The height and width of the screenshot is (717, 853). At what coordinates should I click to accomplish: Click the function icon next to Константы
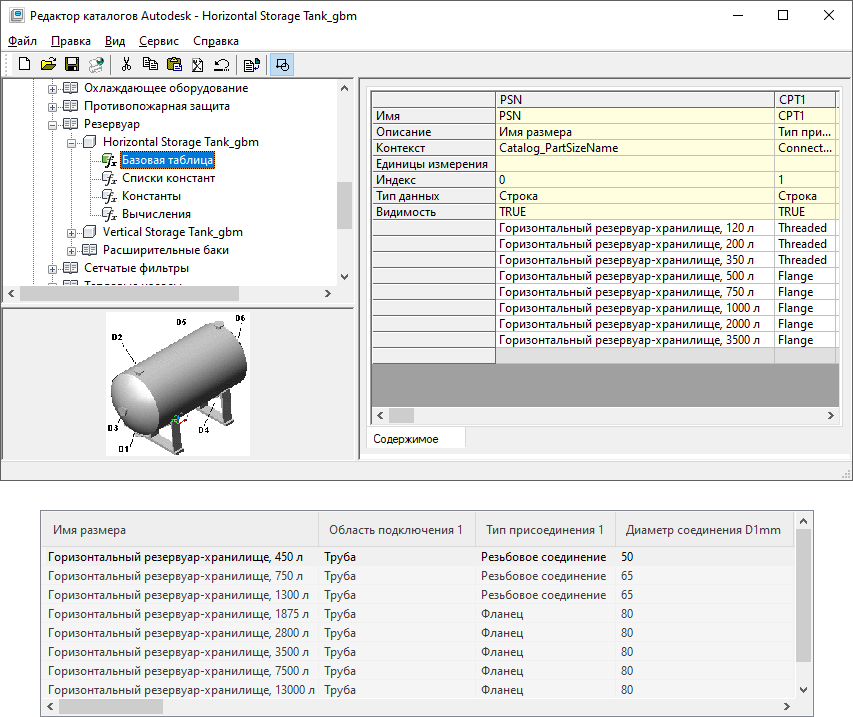(x=109, y=196)
